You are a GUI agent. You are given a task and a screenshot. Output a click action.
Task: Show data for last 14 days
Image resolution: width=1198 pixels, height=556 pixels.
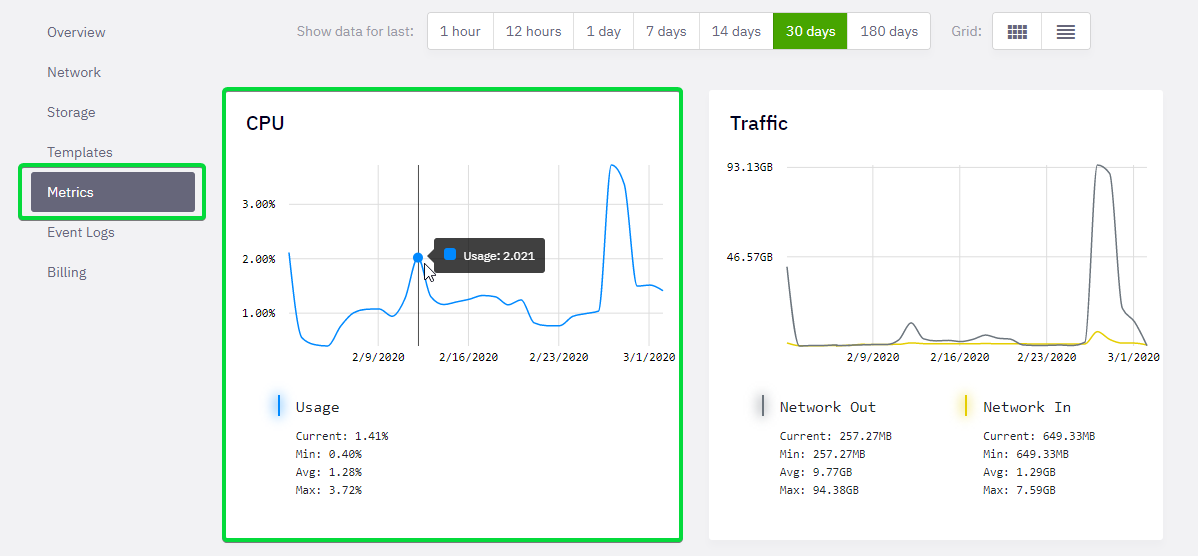click(736, 31)
